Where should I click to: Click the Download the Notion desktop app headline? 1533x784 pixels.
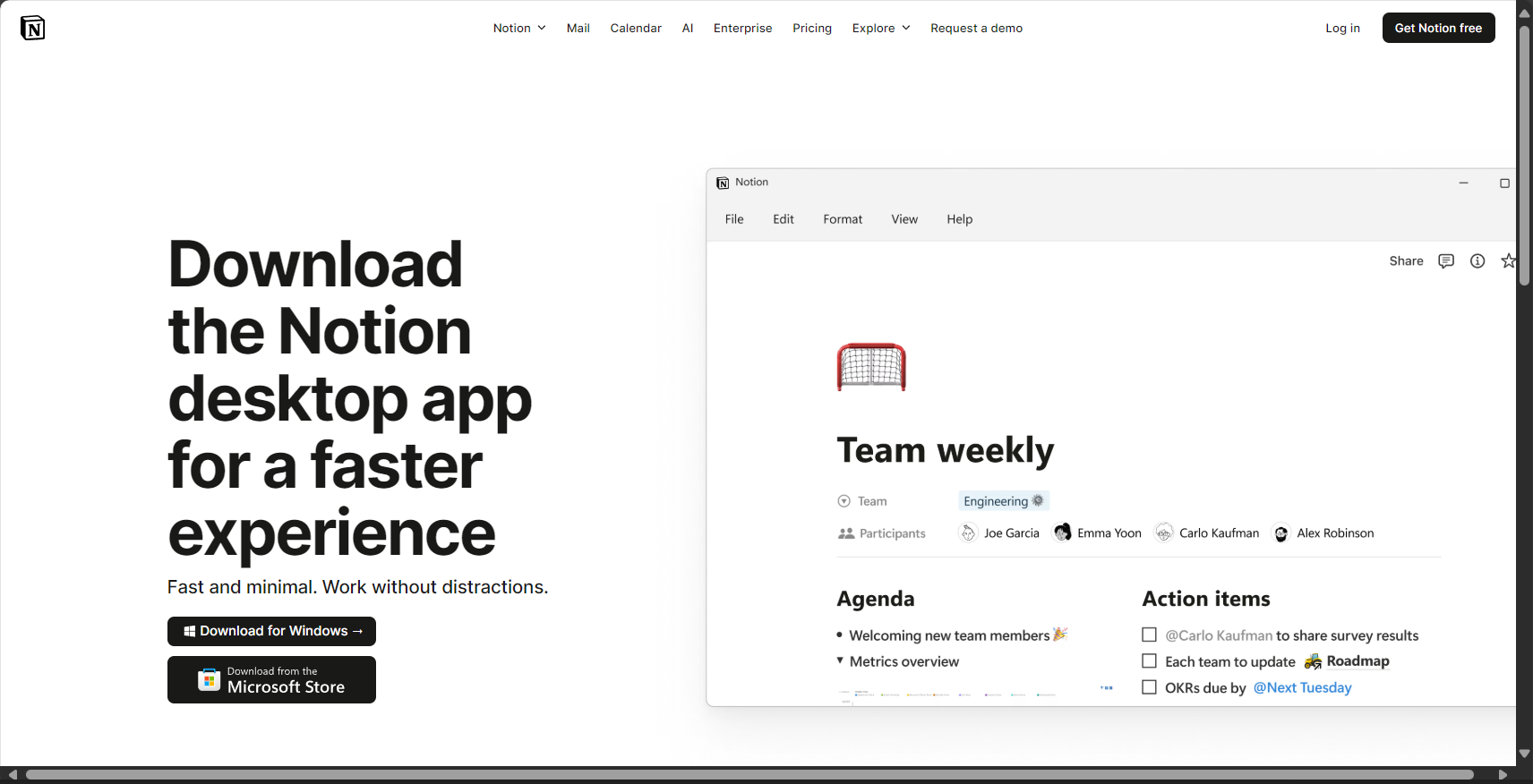tap(349, 398)
